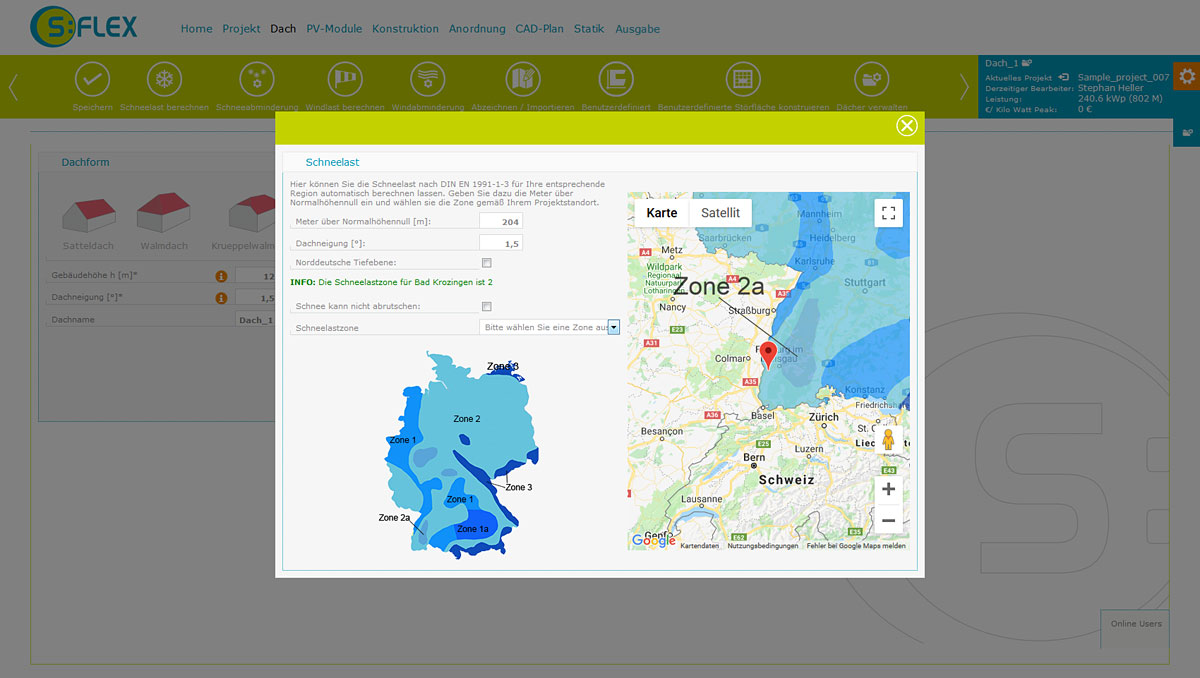Open the orange settings gear icon
Viewport: 1200px width, 678px height.
click(x=1187, y=77)
